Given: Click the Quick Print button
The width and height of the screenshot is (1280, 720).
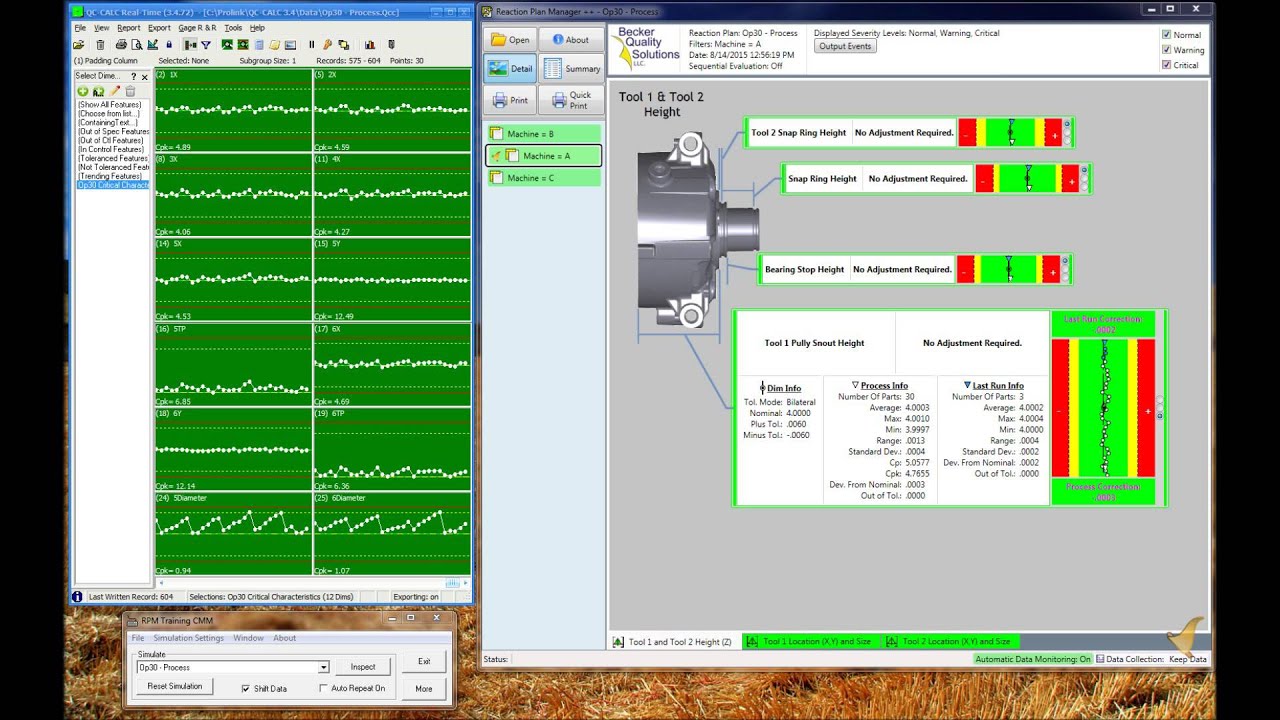Looking at the screenshot, I should coord(571,100).
